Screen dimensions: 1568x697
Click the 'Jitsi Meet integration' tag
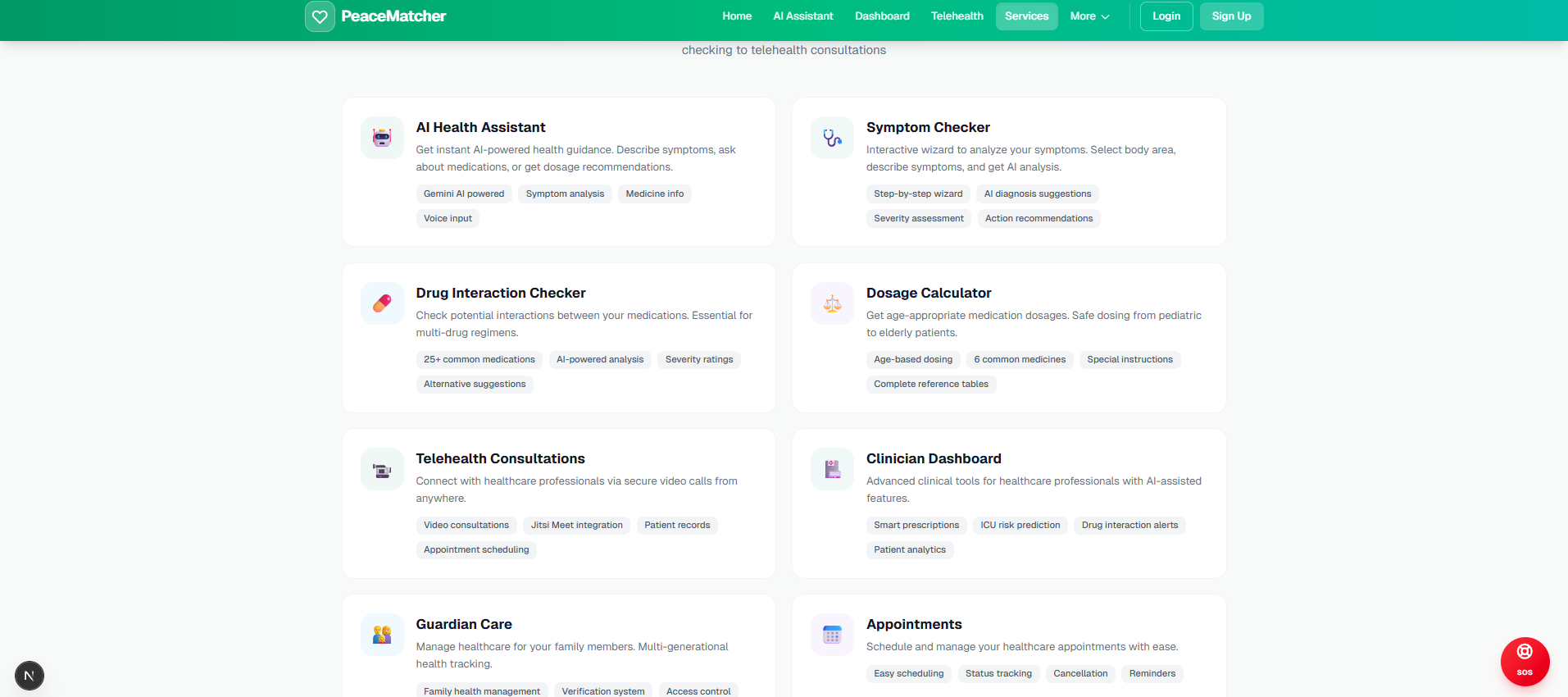coord(576,526)
